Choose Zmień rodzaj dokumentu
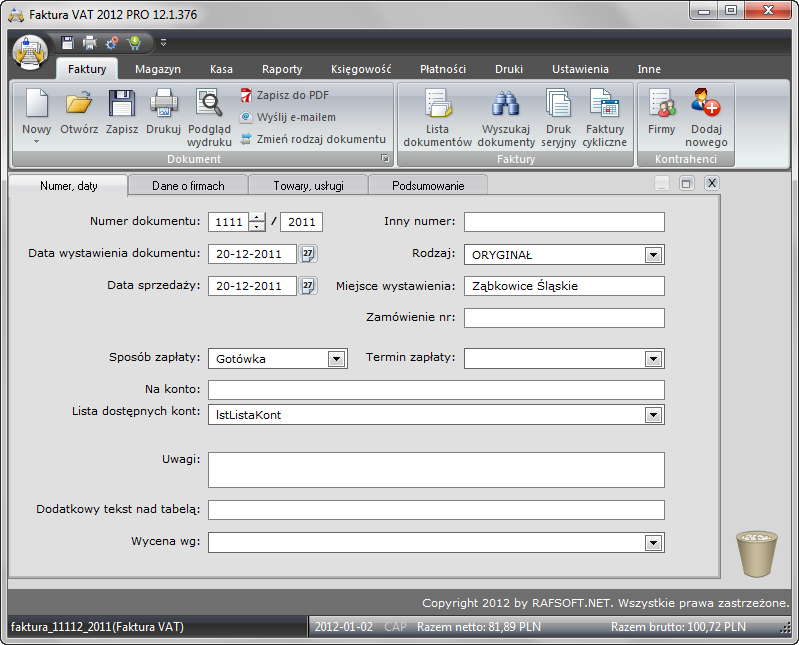The image size is (799, 645). 313,139
